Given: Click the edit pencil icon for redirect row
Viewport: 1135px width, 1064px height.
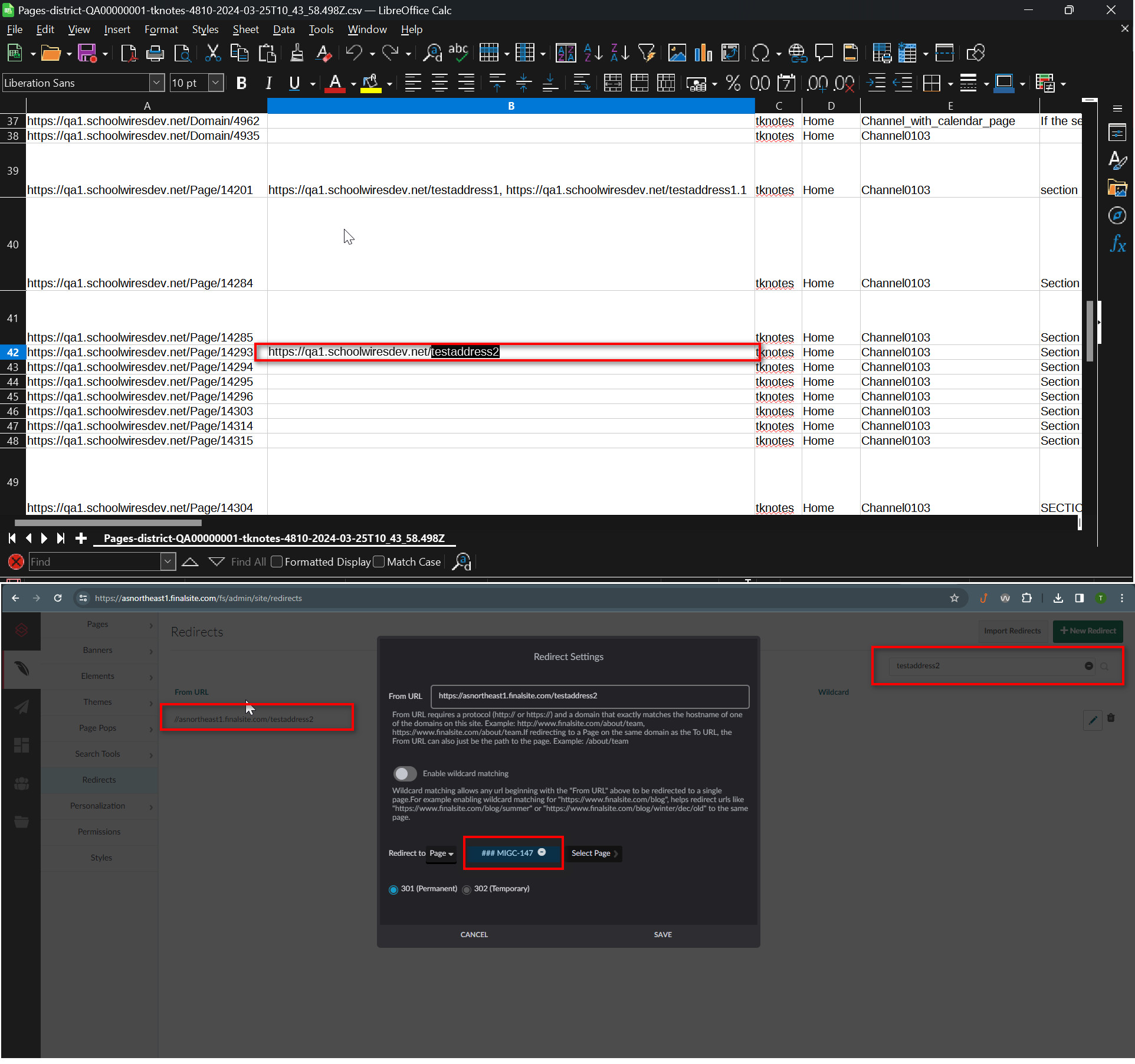Looking at the screenshot, I should (1093, 720).
